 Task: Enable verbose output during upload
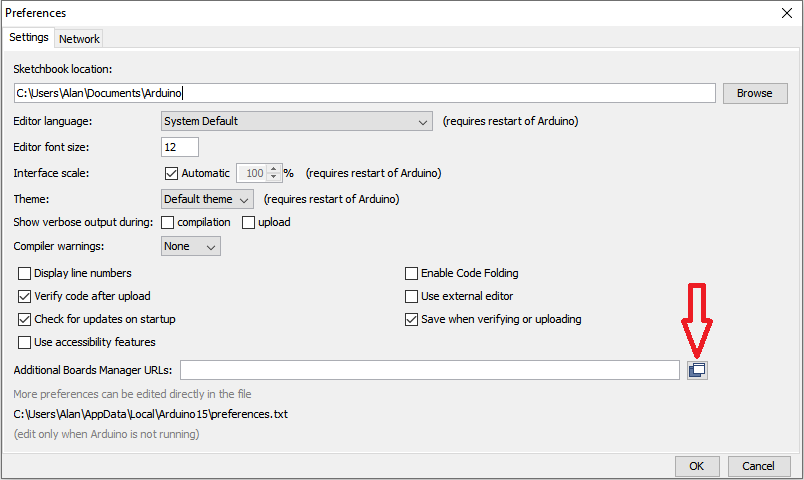tap(248, 223)
